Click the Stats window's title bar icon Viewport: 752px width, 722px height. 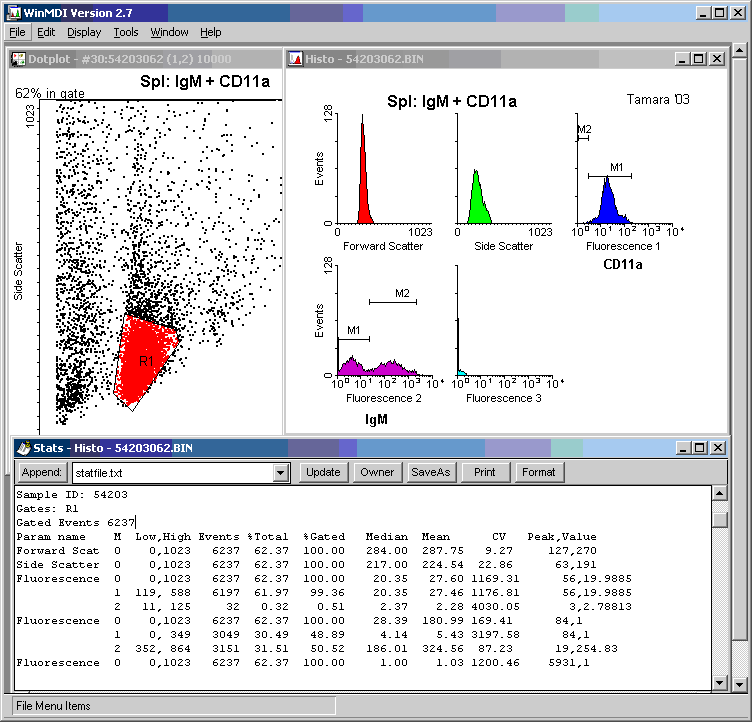[24, 448]
